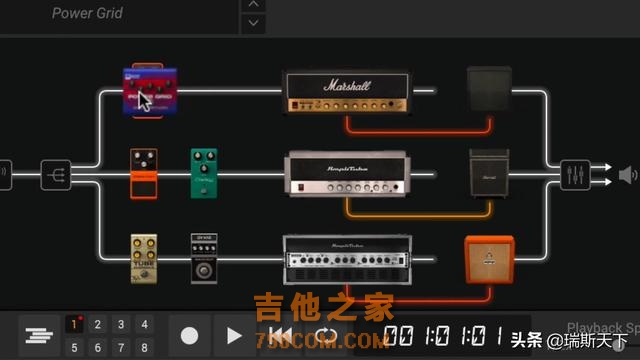Image resolution: width=640 pixels, height=360 pixels.
Task: Click the transport position counter display
Action: (443, 336)
